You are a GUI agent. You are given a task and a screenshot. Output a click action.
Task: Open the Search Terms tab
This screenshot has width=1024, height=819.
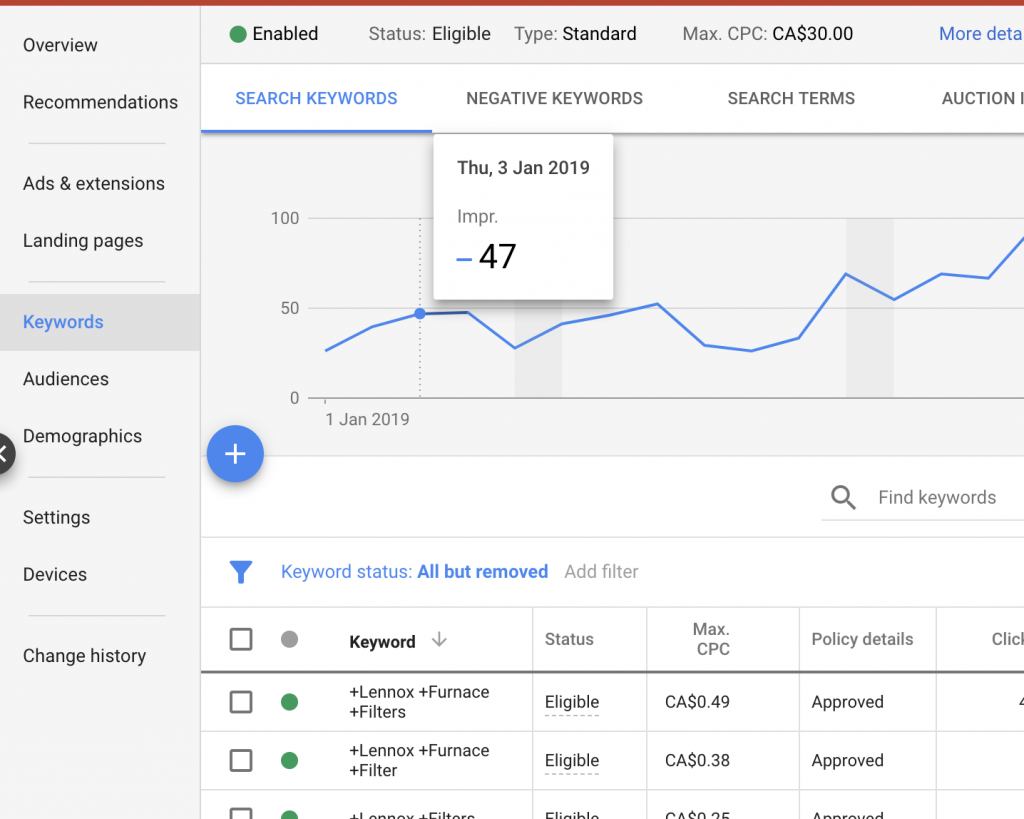coord(791,98)
